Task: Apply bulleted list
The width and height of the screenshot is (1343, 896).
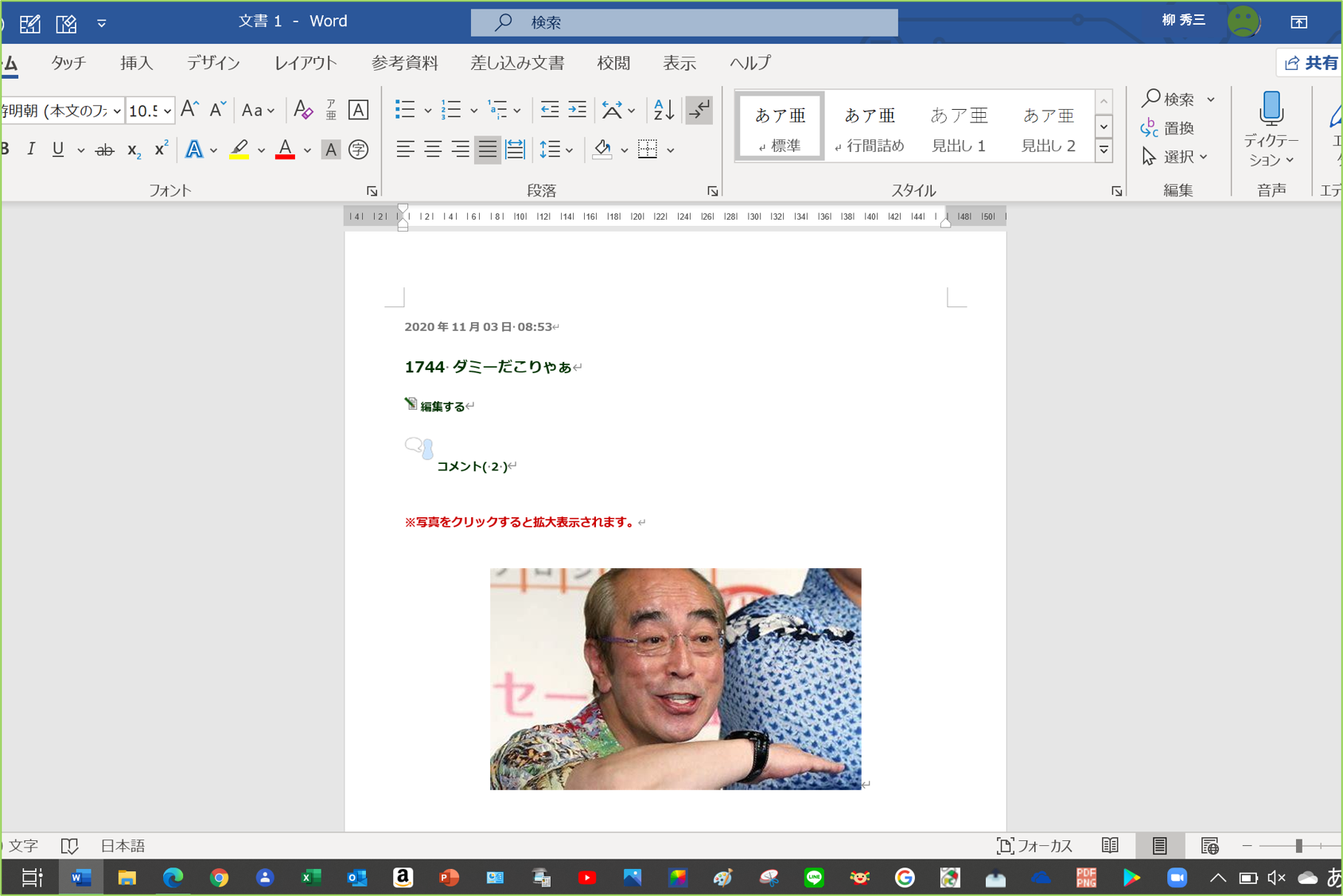Action: point(405,110)
